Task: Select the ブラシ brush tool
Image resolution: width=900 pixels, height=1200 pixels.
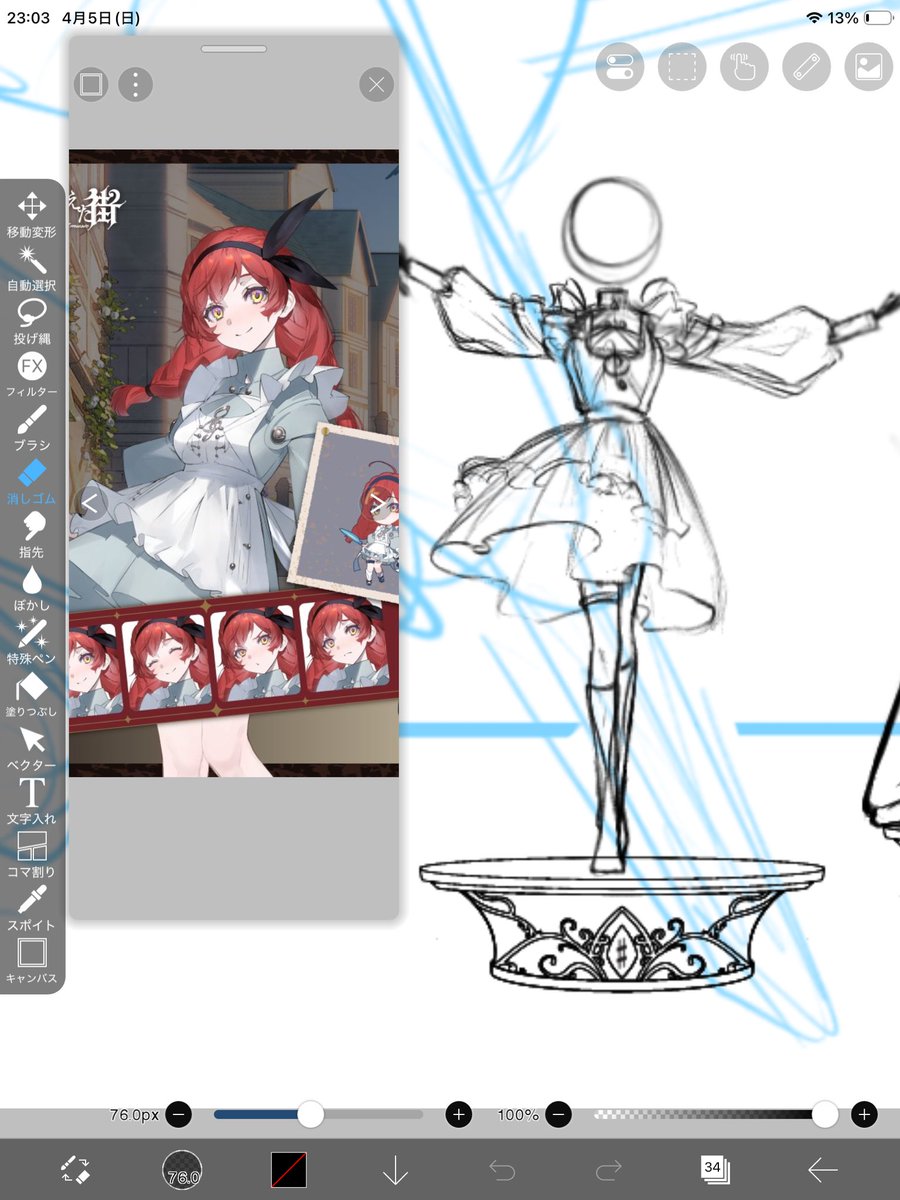Action: [32, 427]
